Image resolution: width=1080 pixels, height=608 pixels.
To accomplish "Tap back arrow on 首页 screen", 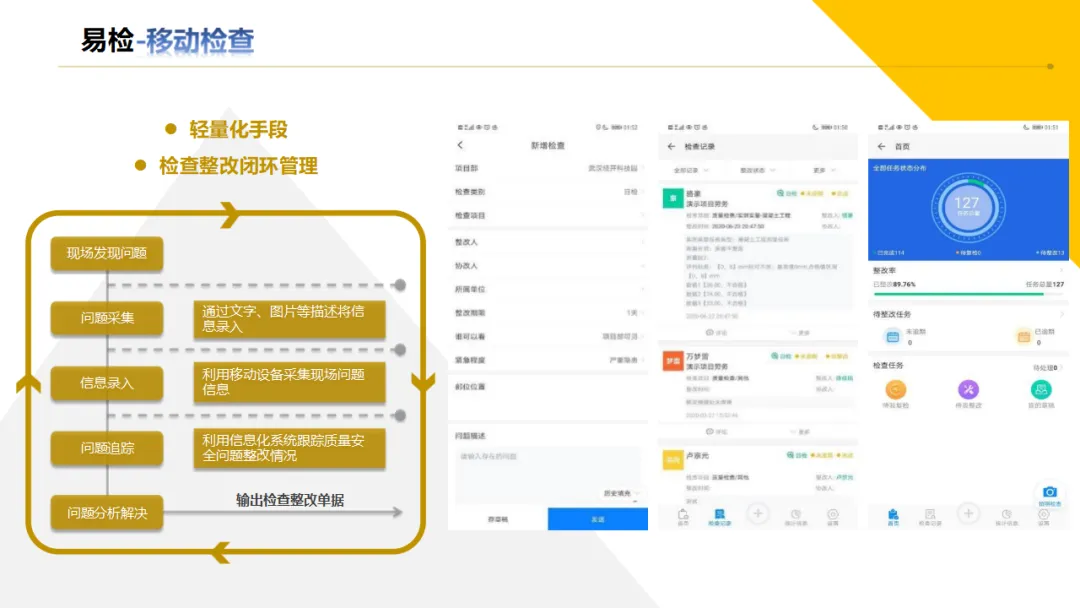I will [x=882, y=146].
